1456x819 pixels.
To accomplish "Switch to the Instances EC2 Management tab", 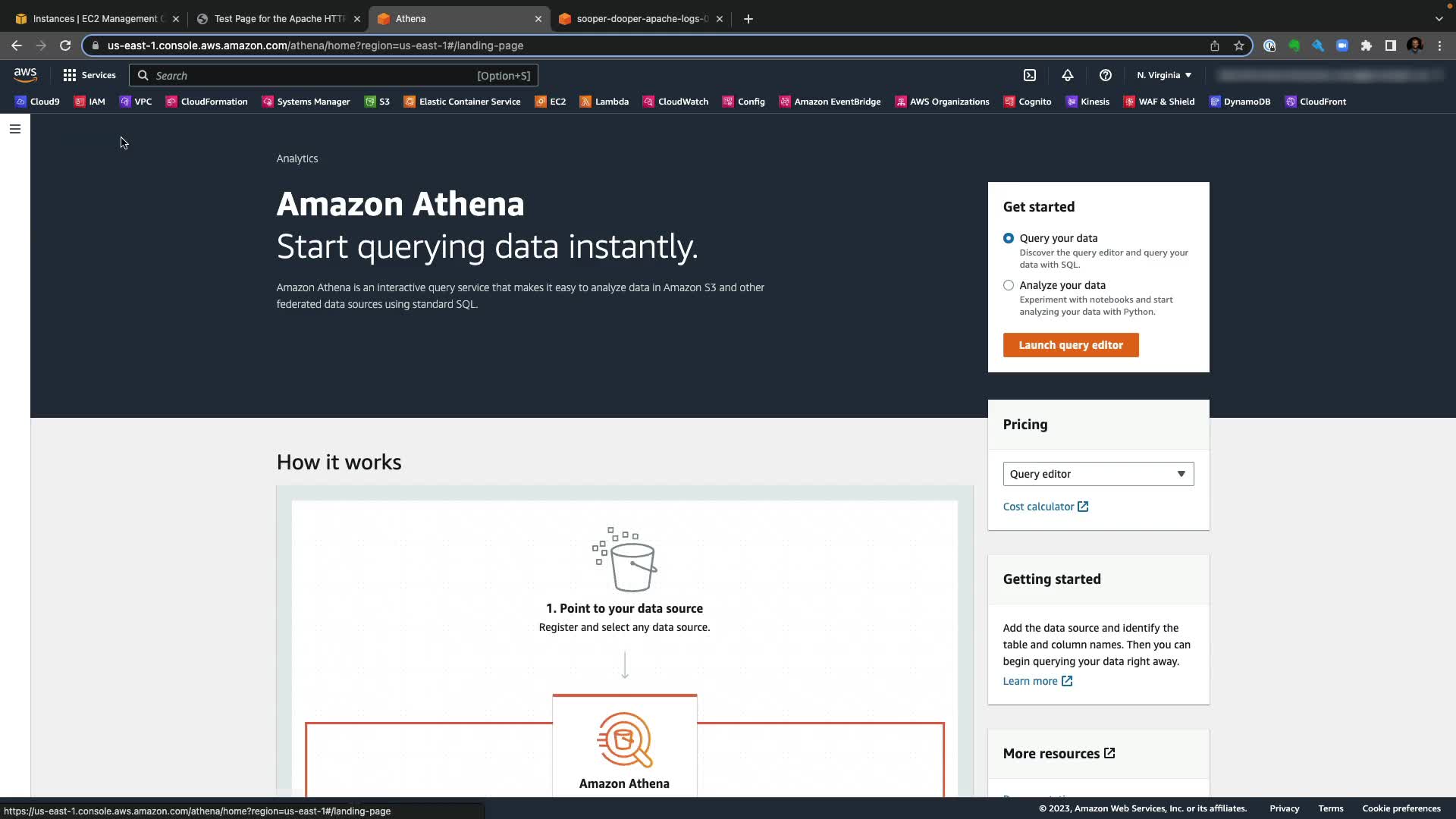I will coord(95,19).
